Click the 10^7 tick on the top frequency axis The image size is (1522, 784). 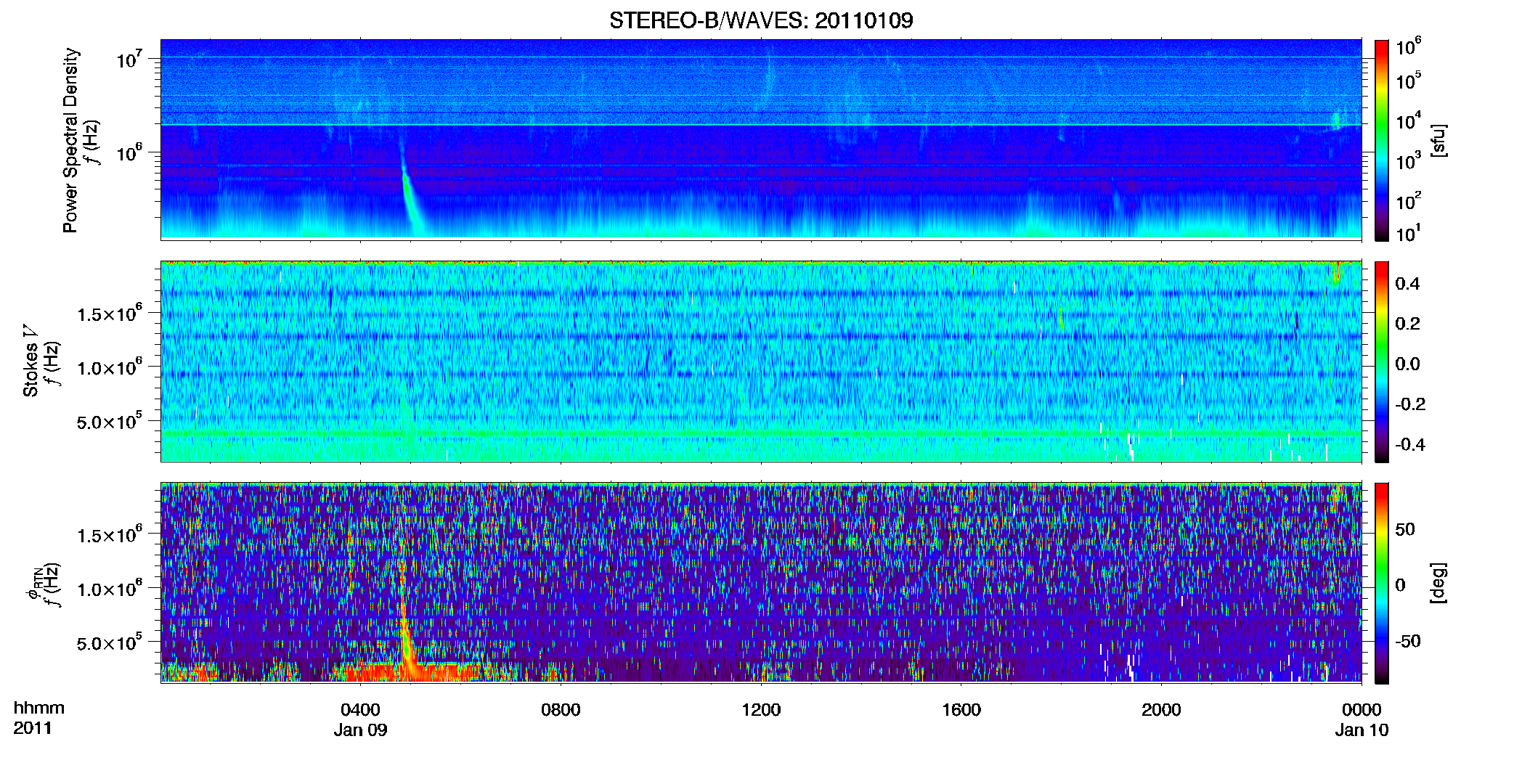click(130, 59)
